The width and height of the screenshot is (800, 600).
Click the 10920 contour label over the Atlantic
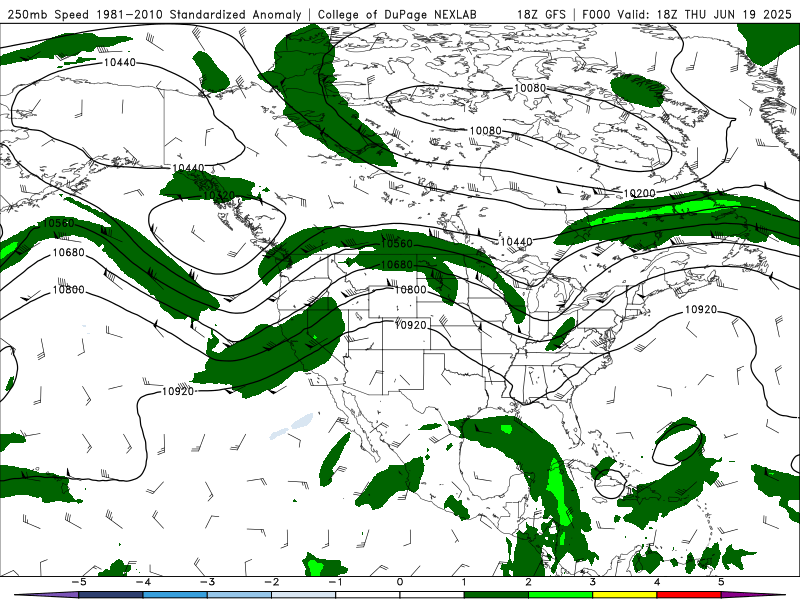click(701, 310)
